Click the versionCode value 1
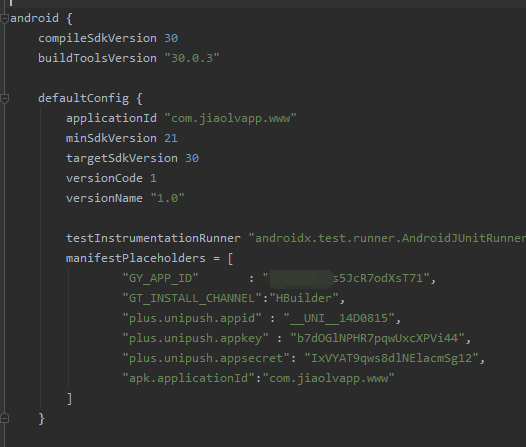Image resolution: width=526 pixels, height=447 pixels. click(x=153, y=178)
